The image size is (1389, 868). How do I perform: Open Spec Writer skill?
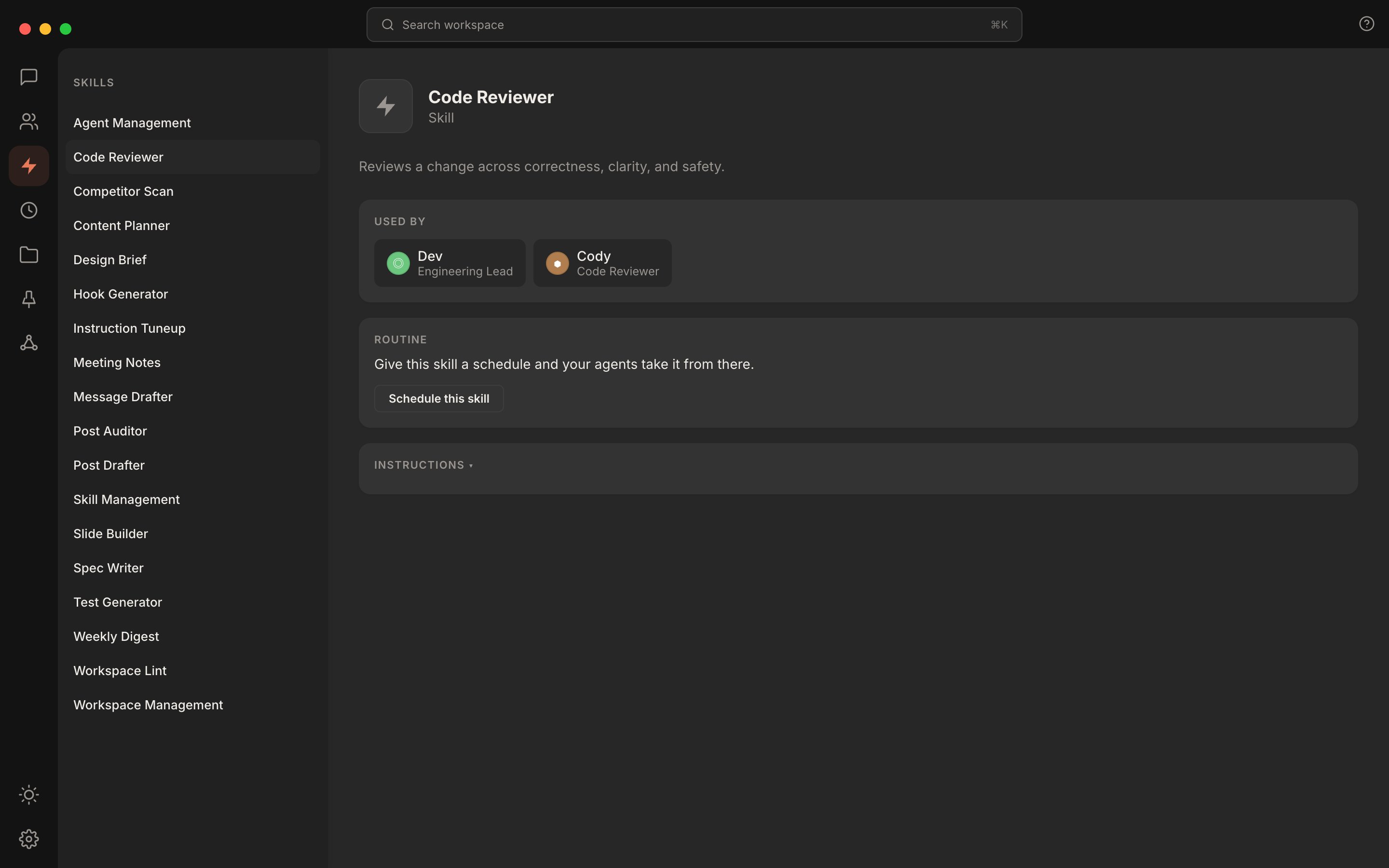(x=193, y=568)
